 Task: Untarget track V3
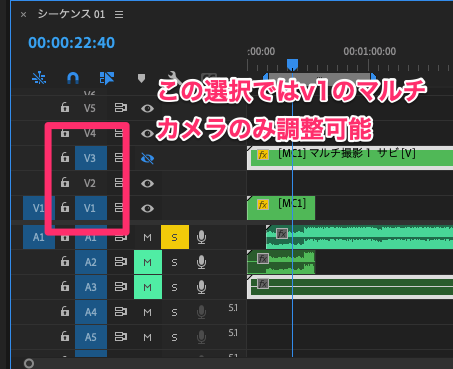[91, 158]
